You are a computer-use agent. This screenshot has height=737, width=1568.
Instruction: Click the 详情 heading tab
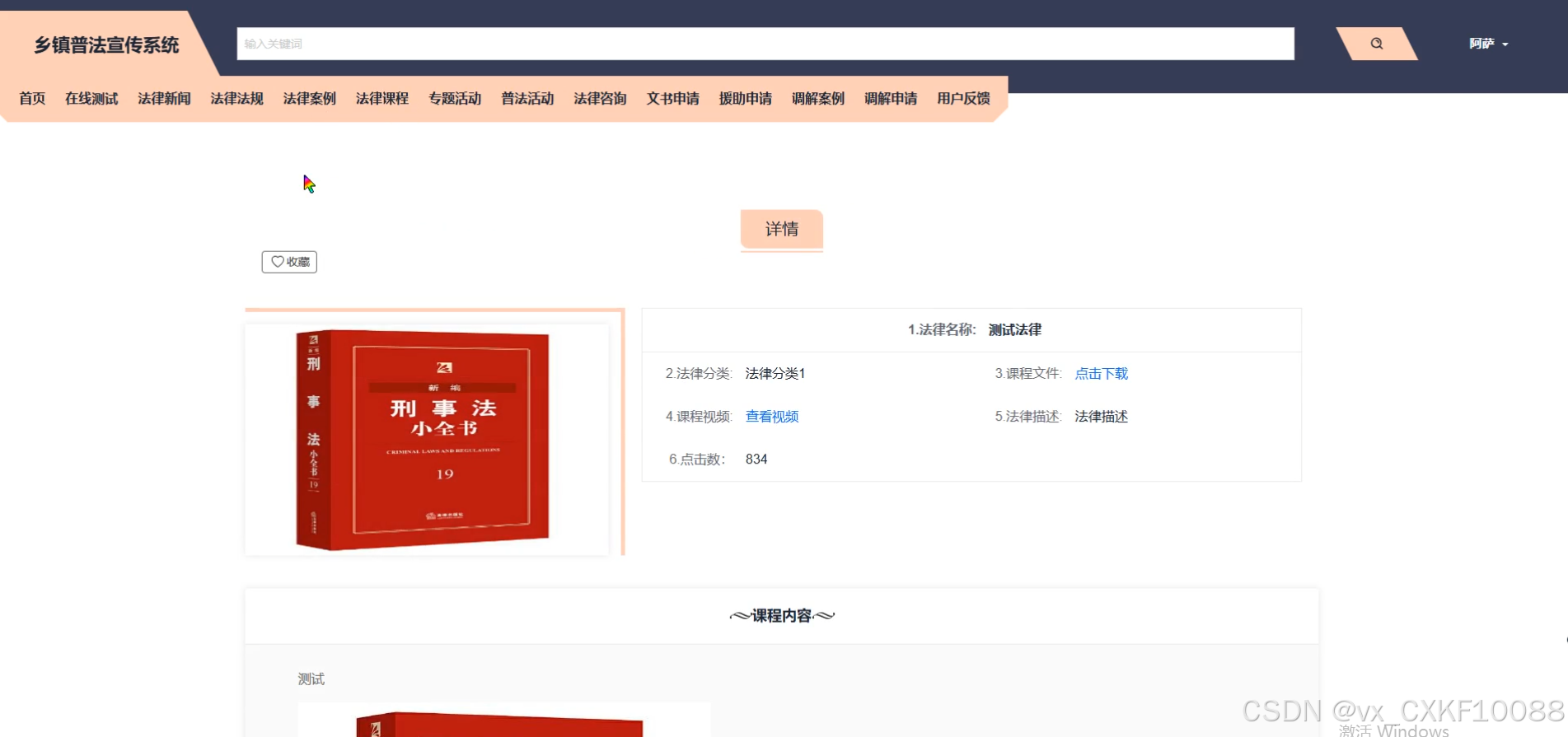(781, 229)
